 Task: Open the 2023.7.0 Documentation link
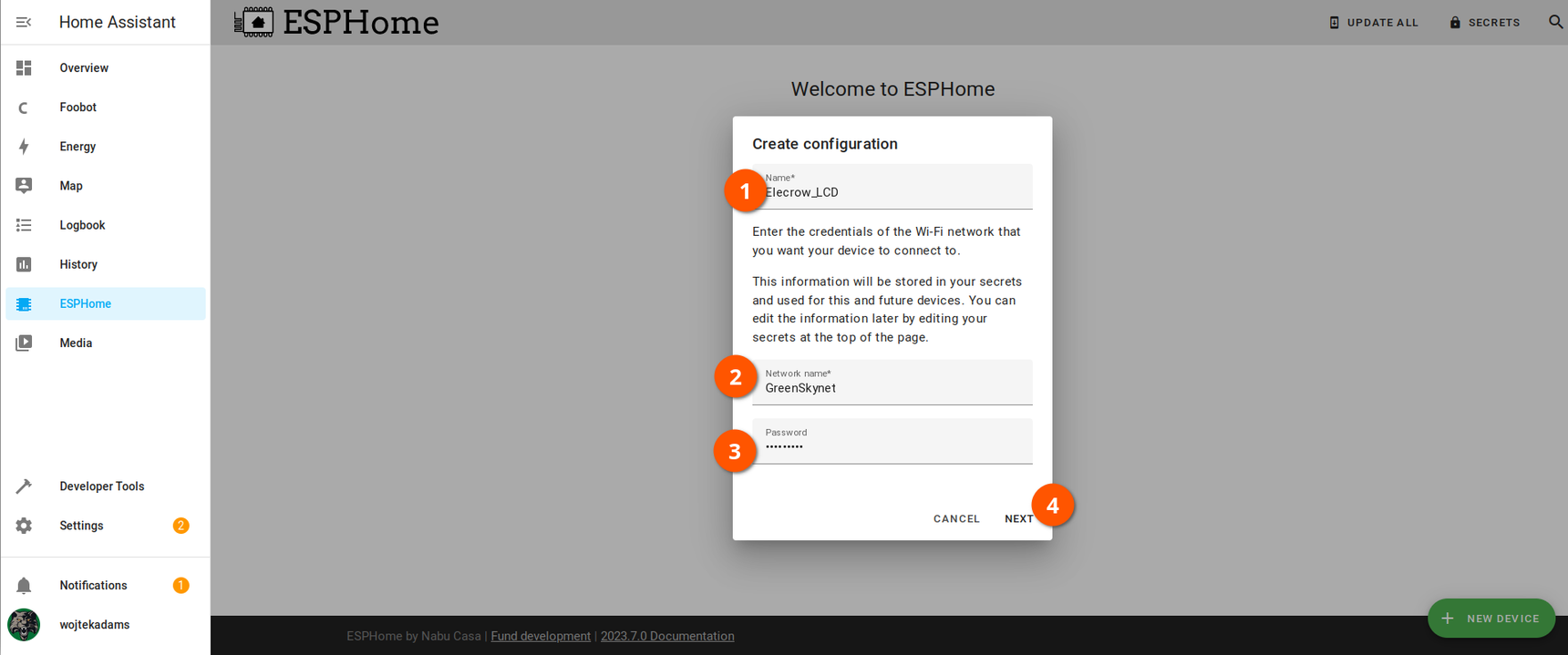667,637
